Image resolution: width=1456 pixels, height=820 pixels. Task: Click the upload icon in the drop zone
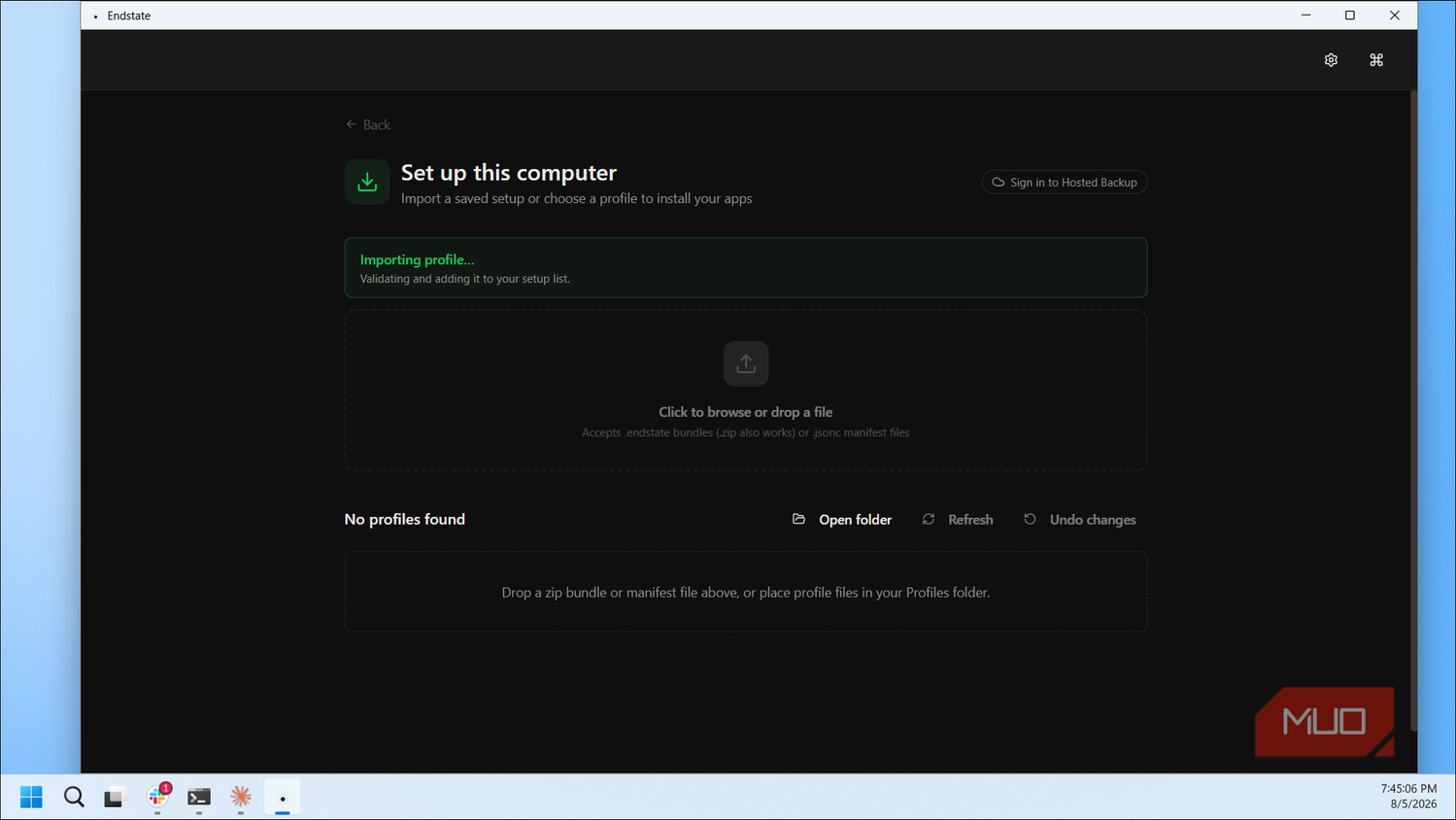(x=746, y=363)
